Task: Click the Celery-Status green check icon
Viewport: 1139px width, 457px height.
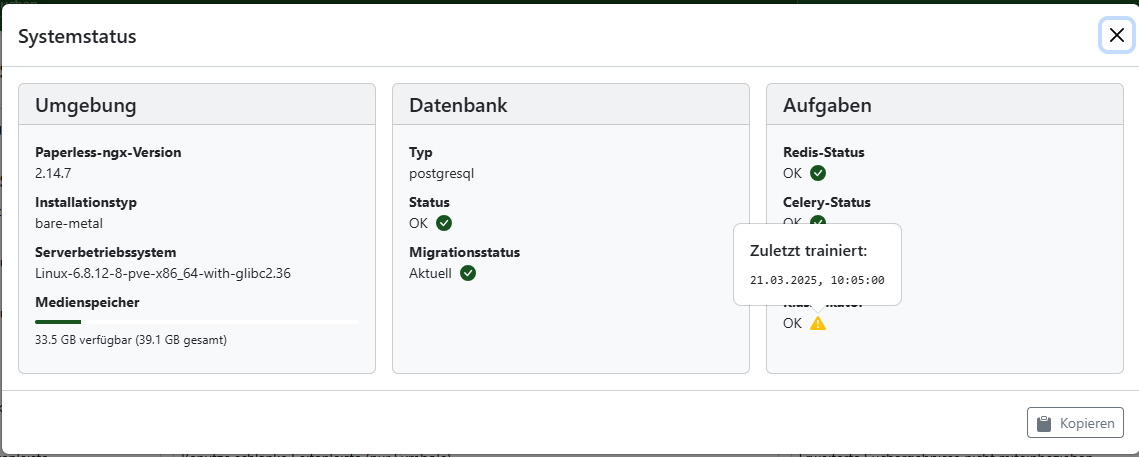Action: tap(818, 220)
